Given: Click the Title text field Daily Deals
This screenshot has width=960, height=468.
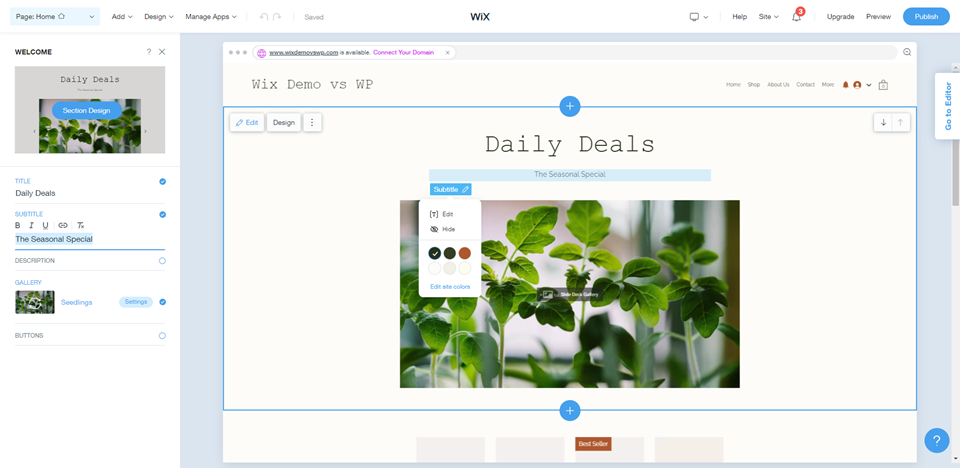Looking at the screenshot, I should pos(89,193).
